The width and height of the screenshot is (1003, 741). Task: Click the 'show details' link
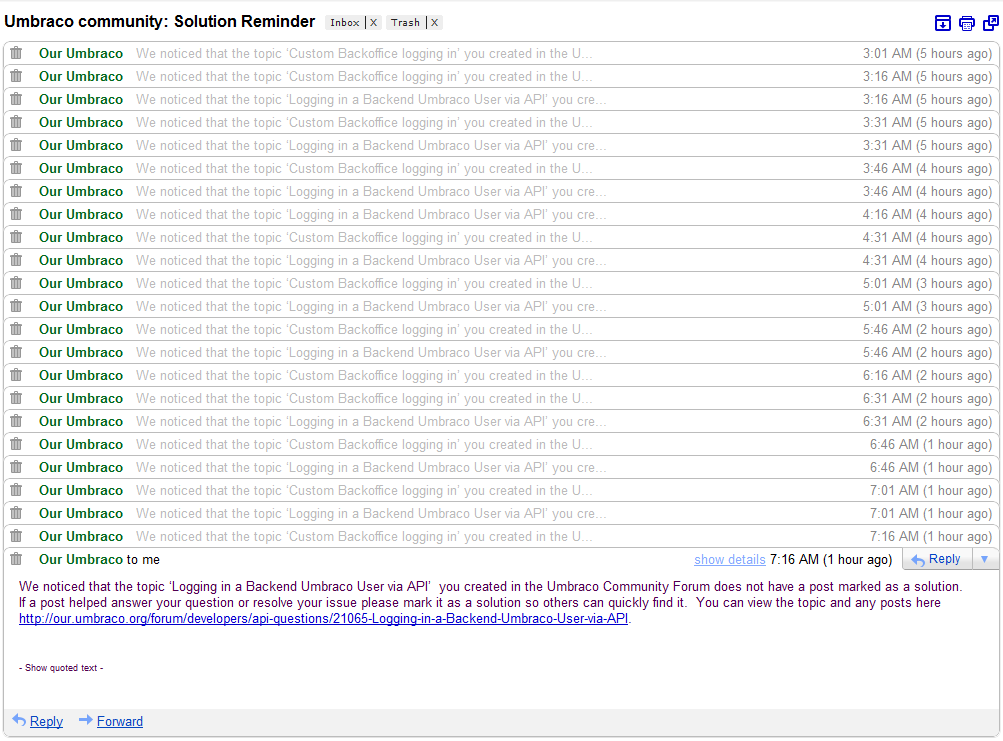click(x=729, y=560)
